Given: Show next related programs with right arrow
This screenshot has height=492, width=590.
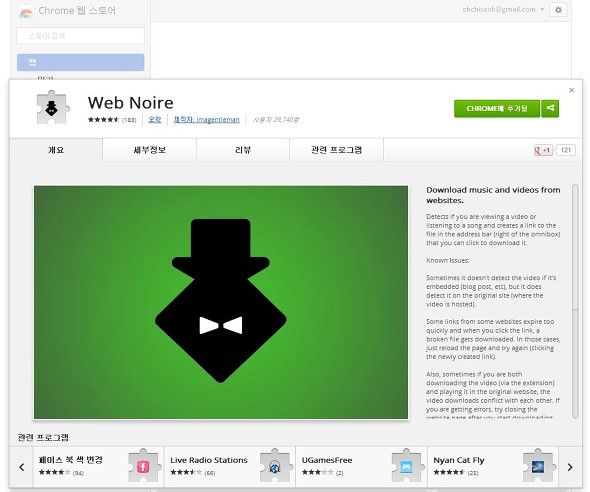Looking at the screenshot, I should 570,467.
